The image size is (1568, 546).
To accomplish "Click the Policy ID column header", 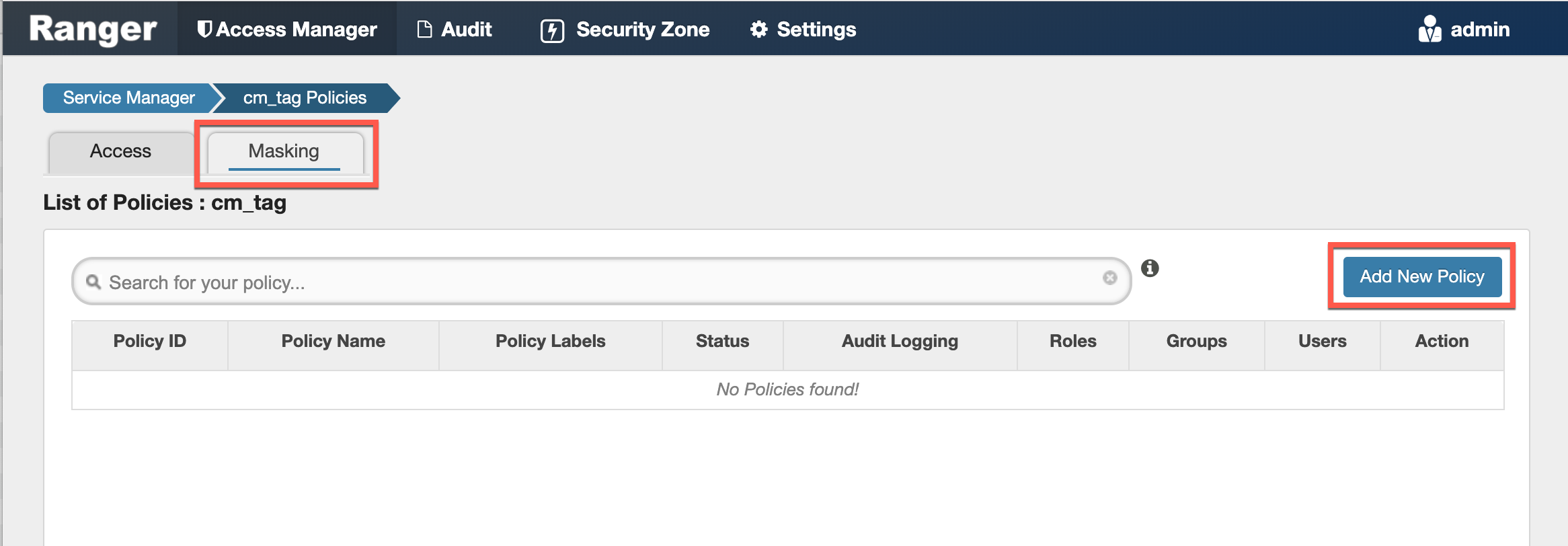I will [x=149, y=342].
